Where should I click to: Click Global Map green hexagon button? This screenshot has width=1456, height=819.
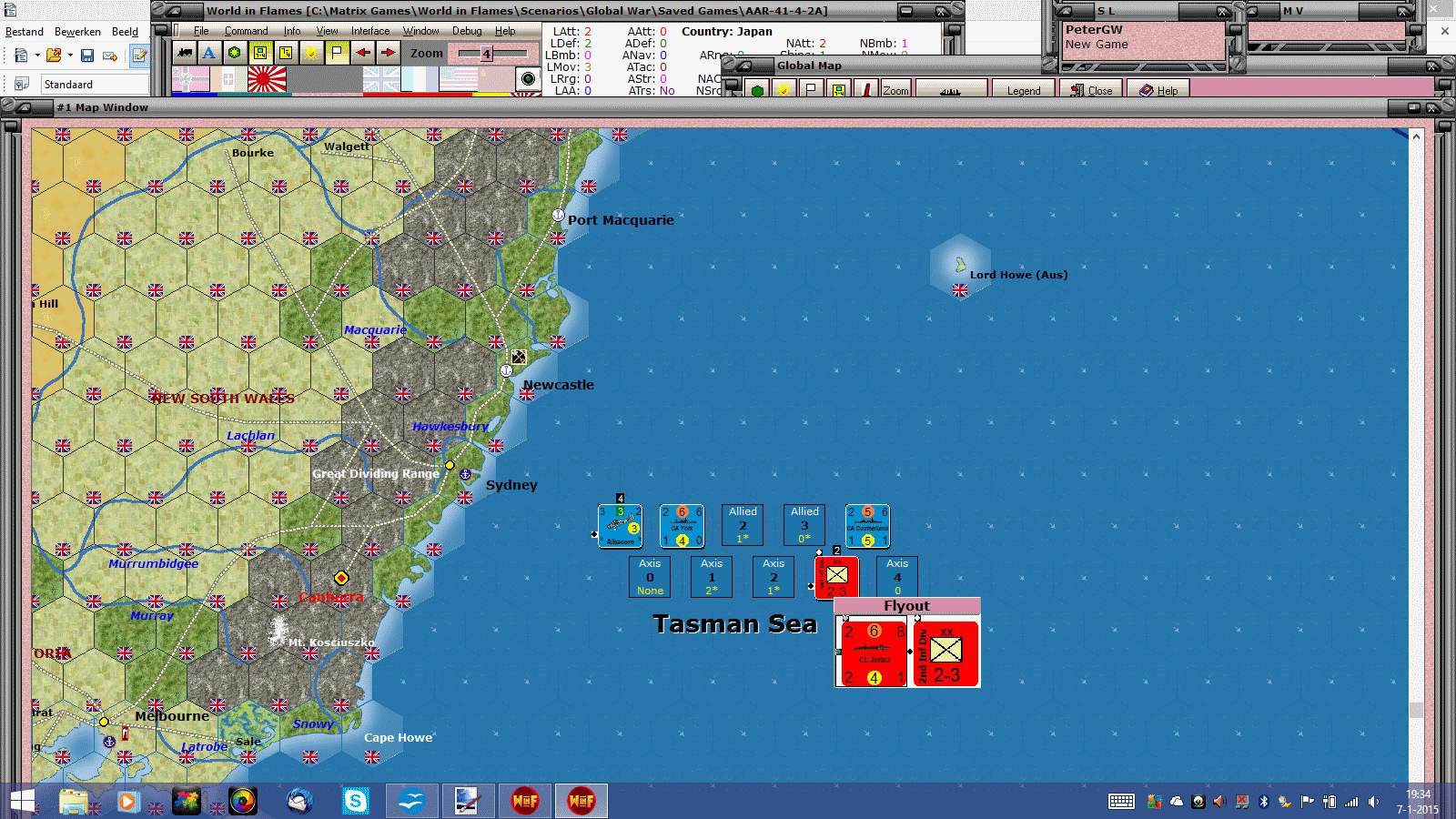click(x=757, y=89)
